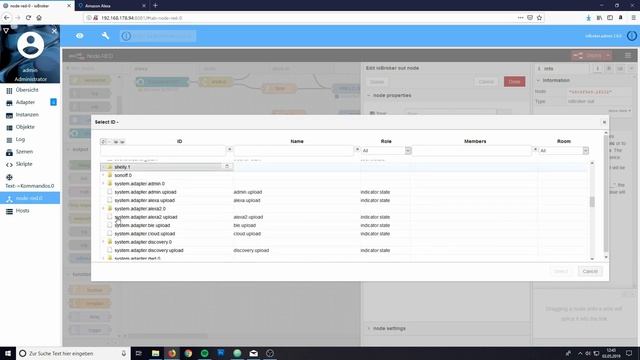The height and width of the screenshot is (360, 640).
Task: Click the sonoff.0 folder label
Action: coord(123,175)
